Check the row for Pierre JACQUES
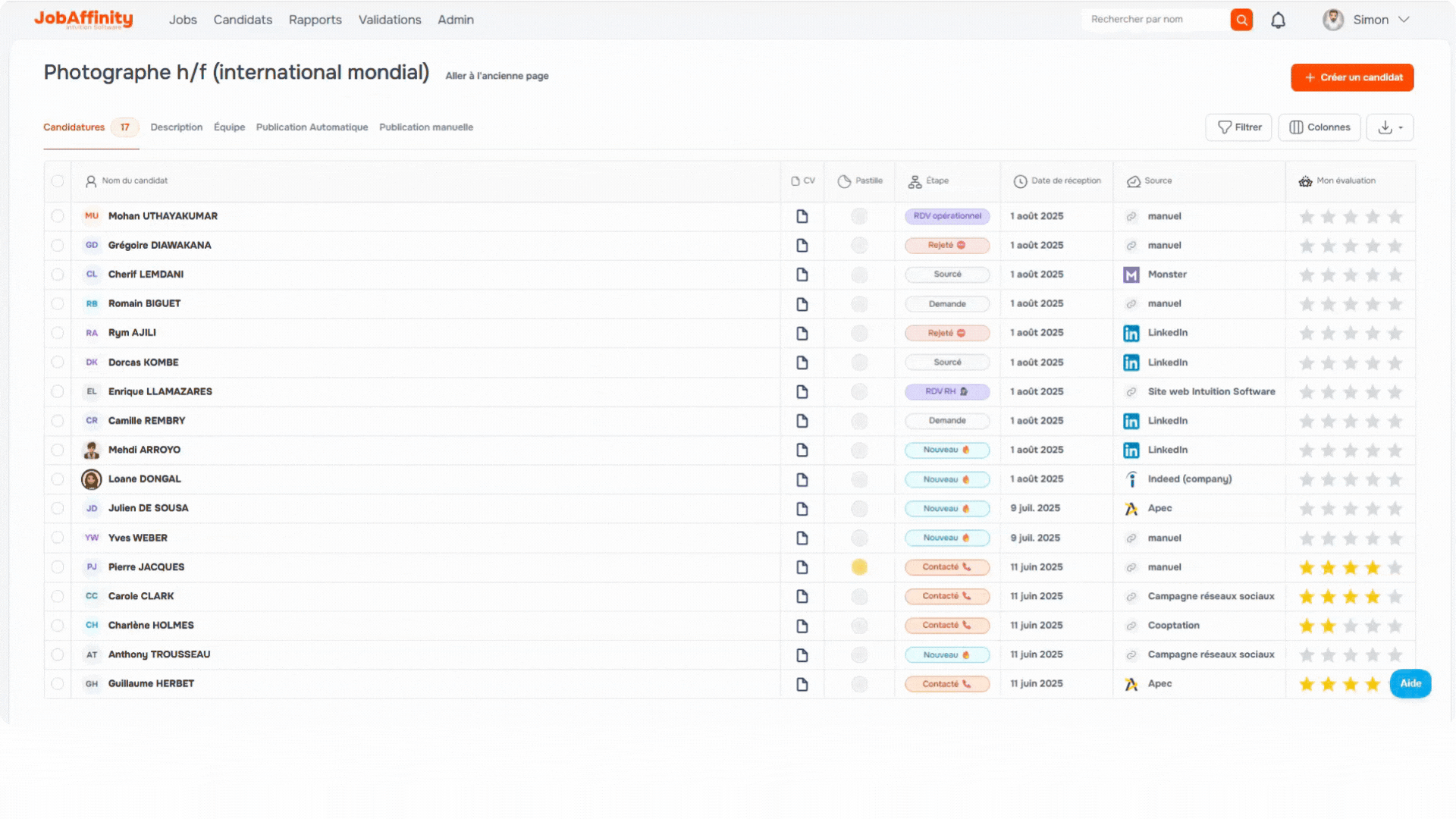 point(58,567)
